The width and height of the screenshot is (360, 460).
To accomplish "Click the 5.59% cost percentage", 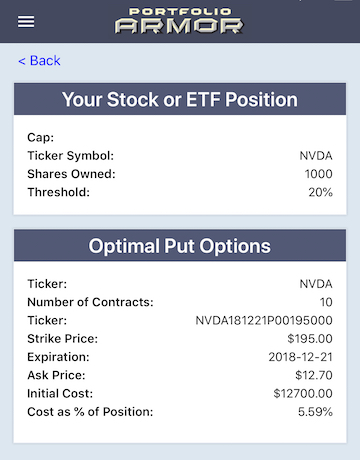I will (x=315, y=412).
